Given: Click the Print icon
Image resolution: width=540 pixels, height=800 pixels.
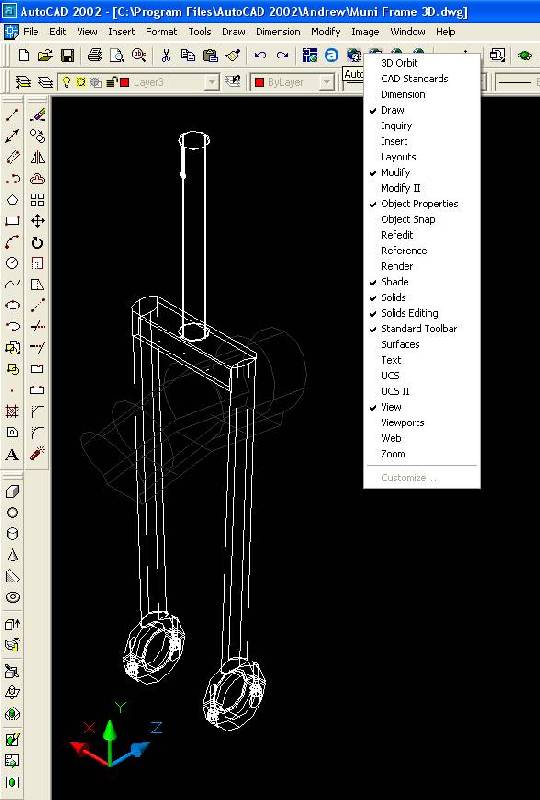Looking at the screenshot, I should tap(95, 55).
